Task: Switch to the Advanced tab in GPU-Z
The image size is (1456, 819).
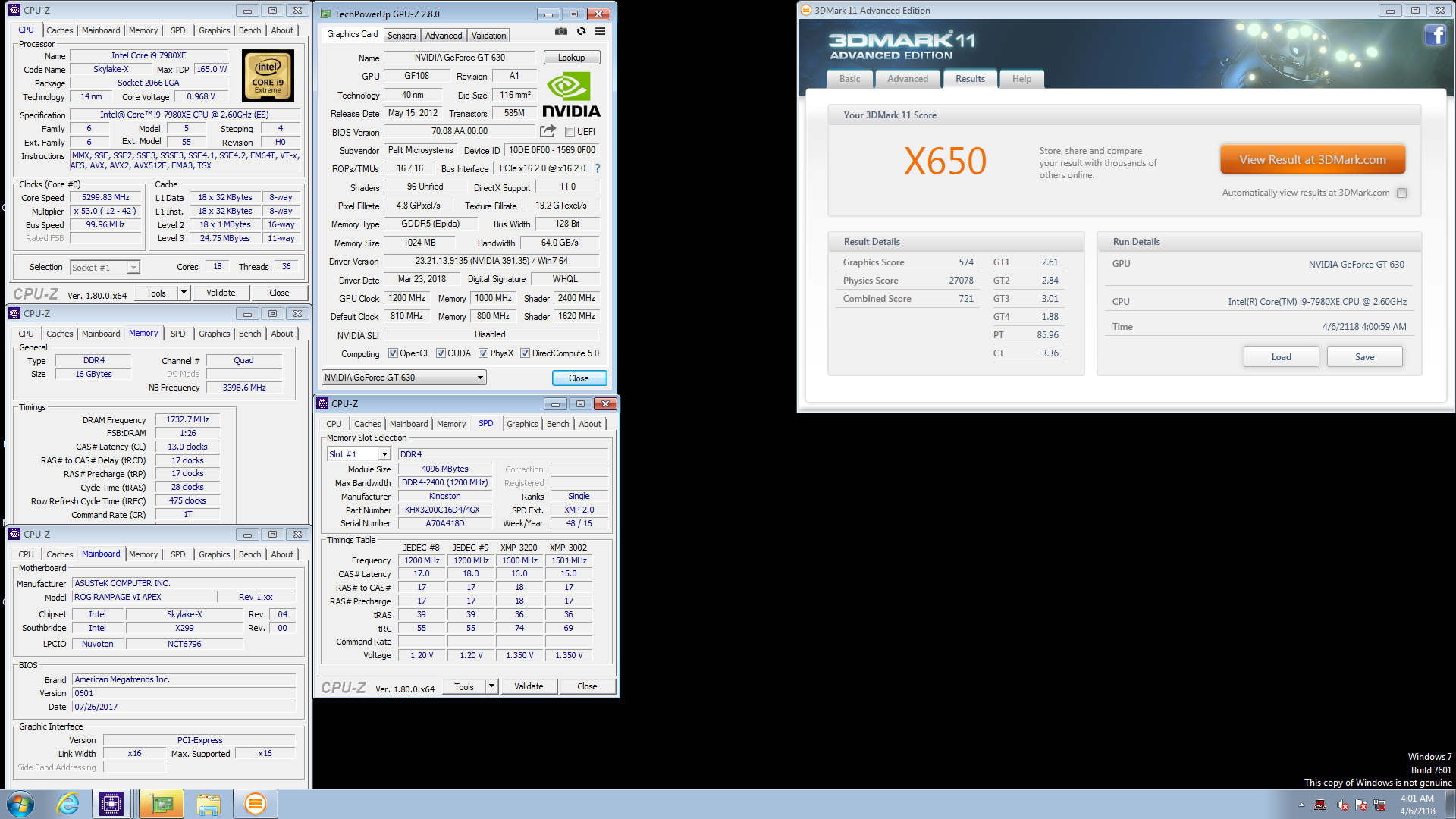Action: tap(444, 36)
